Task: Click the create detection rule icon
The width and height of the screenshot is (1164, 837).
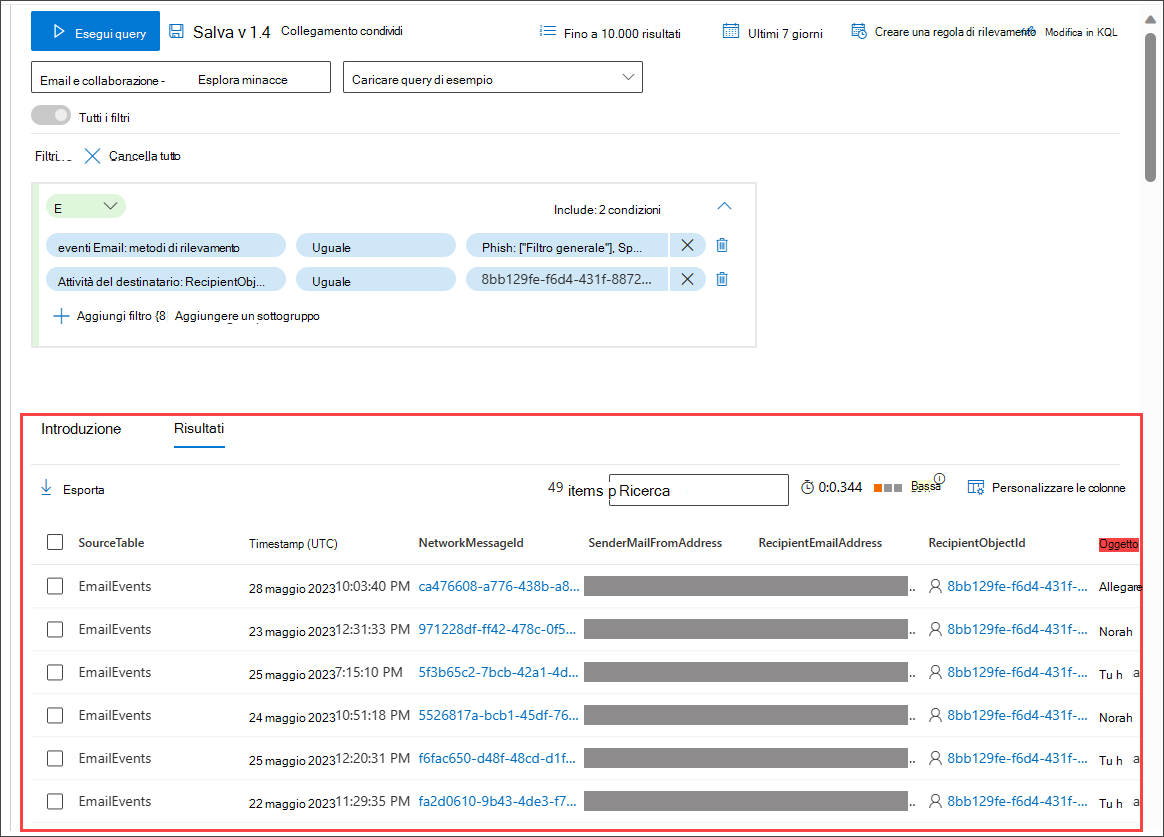Action: pos(858,31)
